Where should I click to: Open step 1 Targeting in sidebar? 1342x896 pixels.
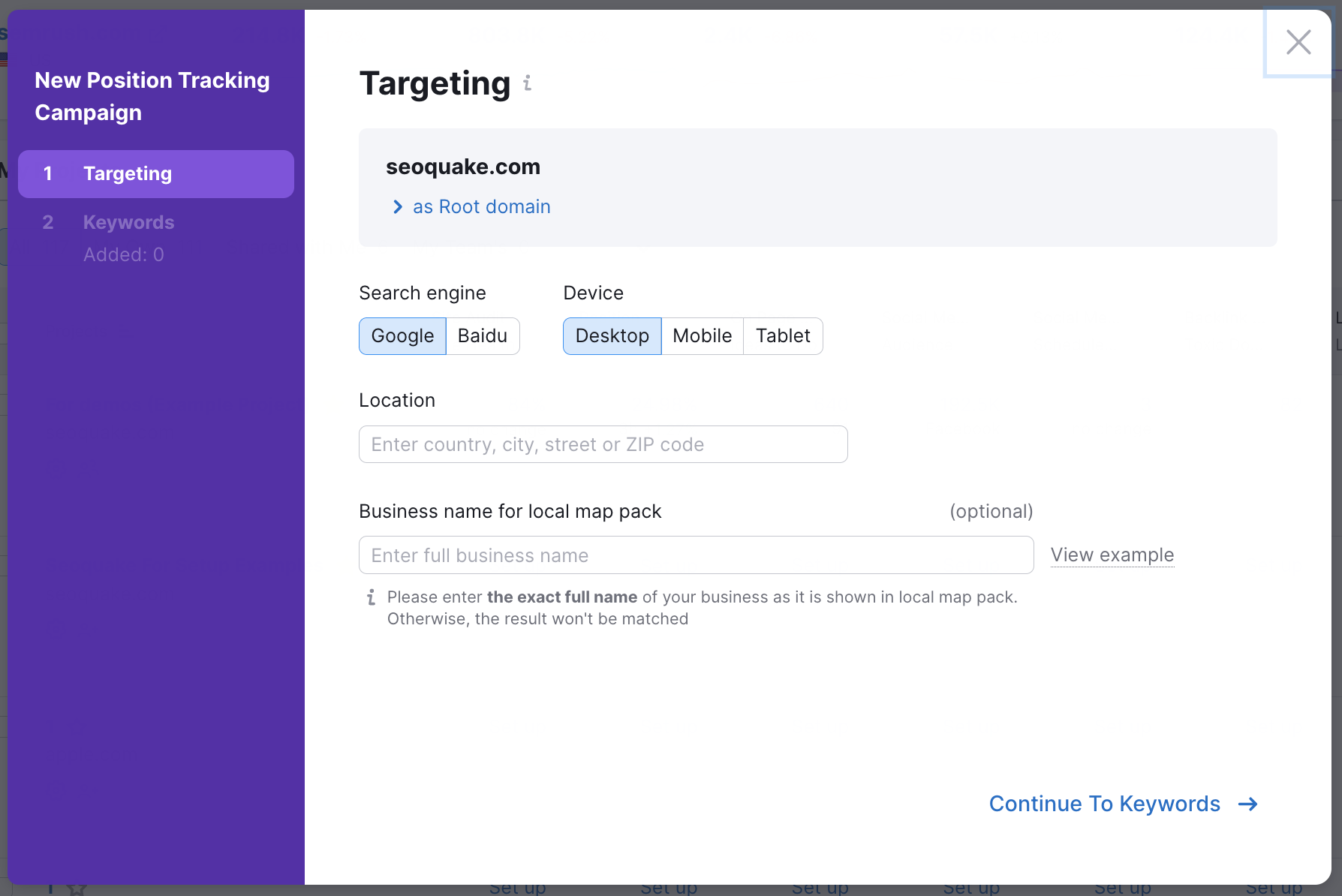point(156,174)
